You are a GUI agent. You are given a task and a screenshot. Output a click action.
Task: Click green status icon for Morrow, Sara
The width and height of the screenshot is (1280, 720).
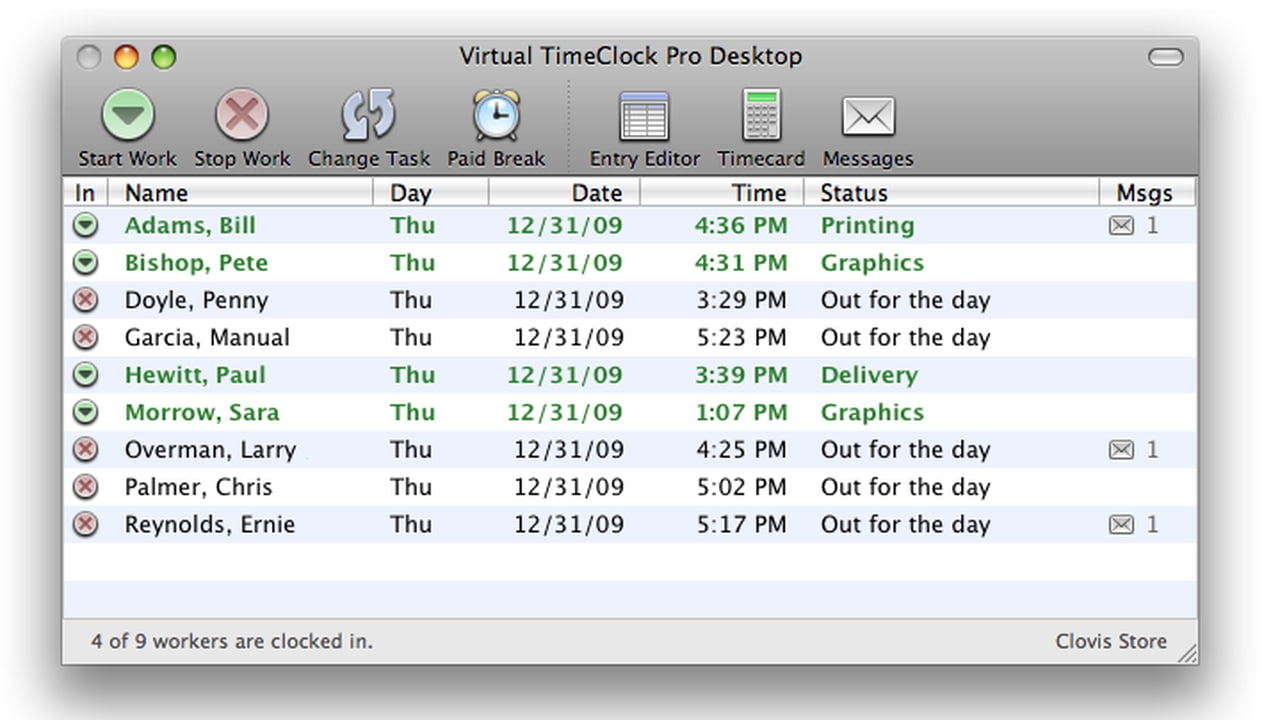point(86,412)
